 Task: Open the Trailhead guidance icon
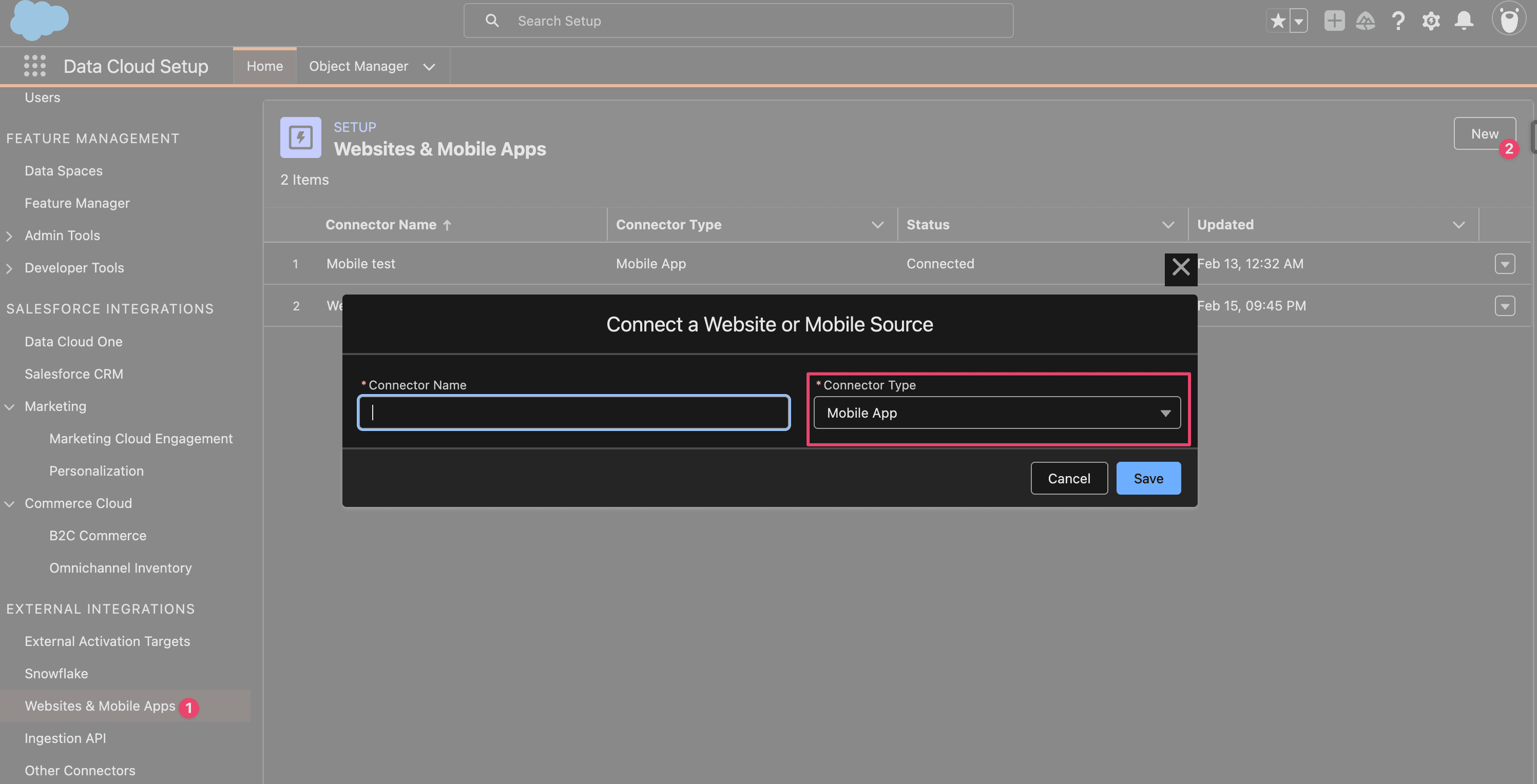[x=1366, y=21]
